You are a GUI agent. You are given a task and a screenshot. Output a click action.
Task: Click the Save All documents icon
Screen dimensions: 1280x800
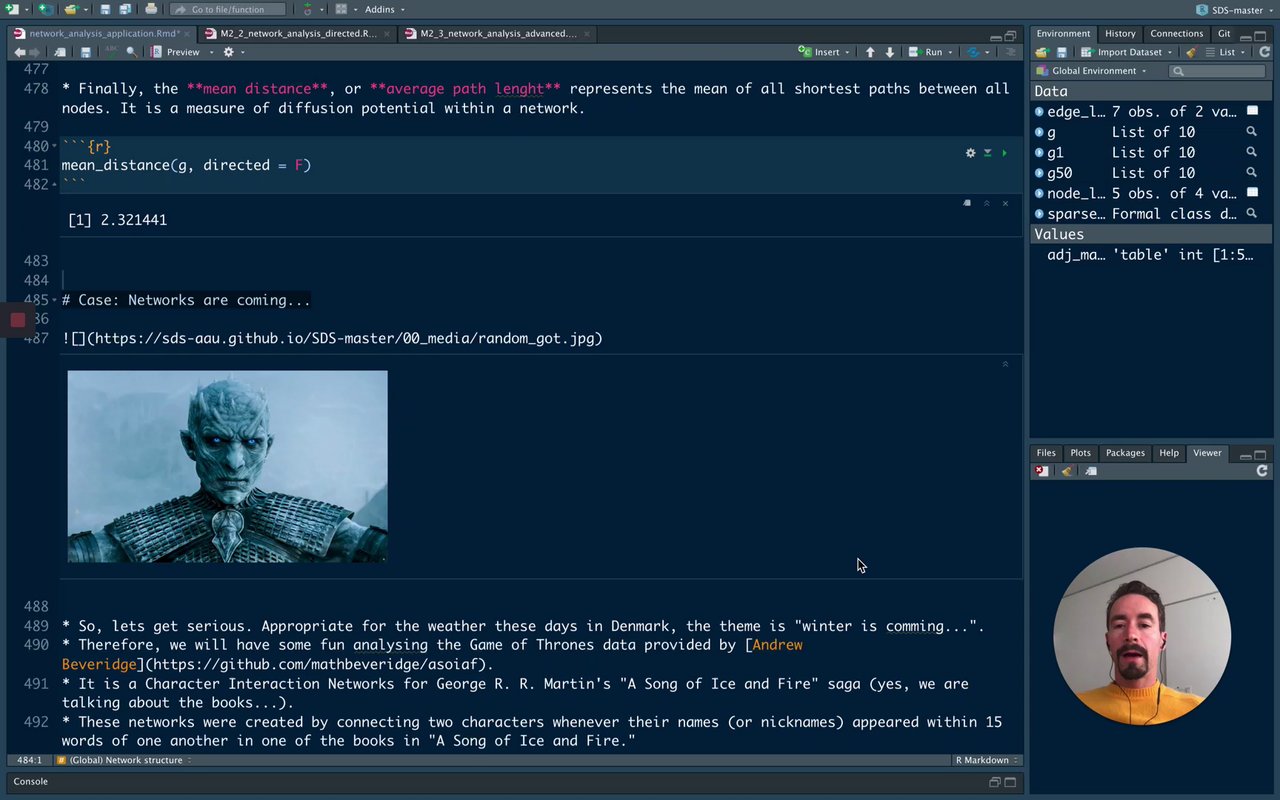coord(125,9)
